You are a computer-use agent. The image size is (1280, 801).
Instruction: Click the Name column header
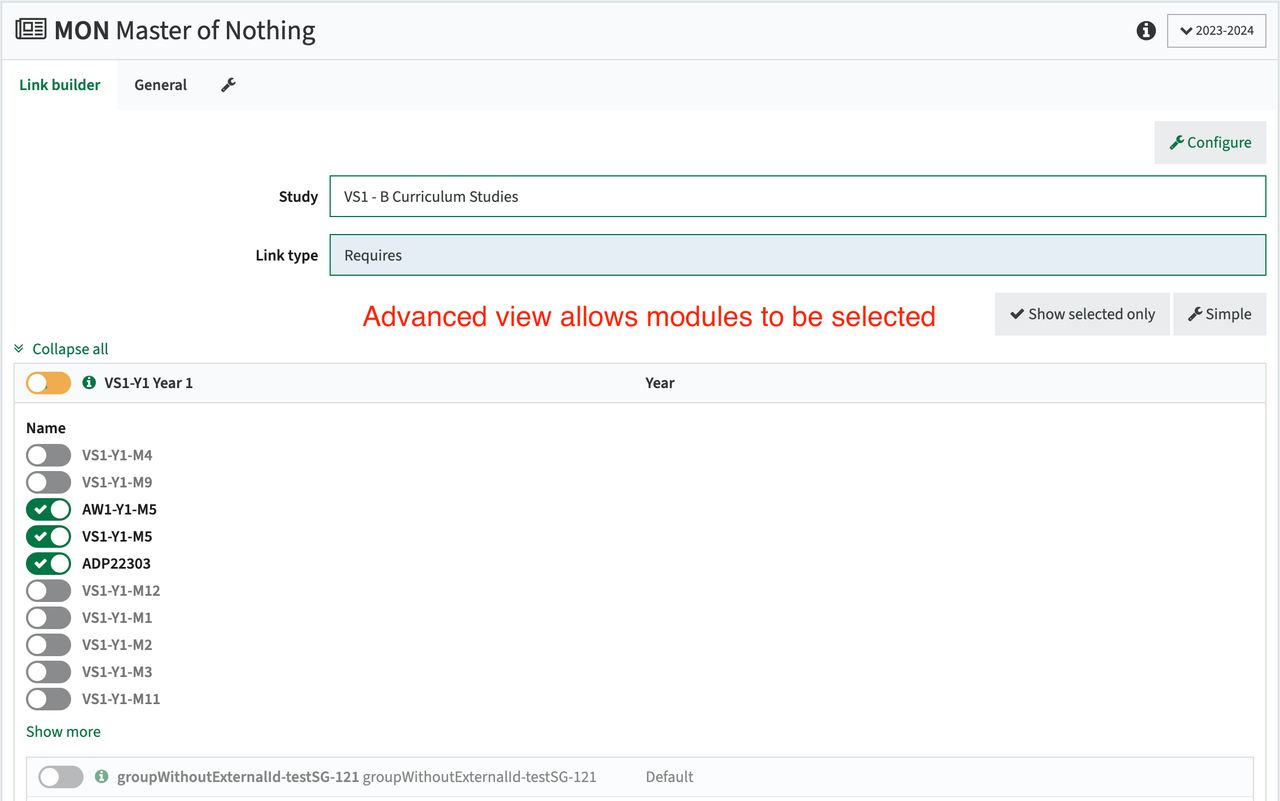pos(46,427)
